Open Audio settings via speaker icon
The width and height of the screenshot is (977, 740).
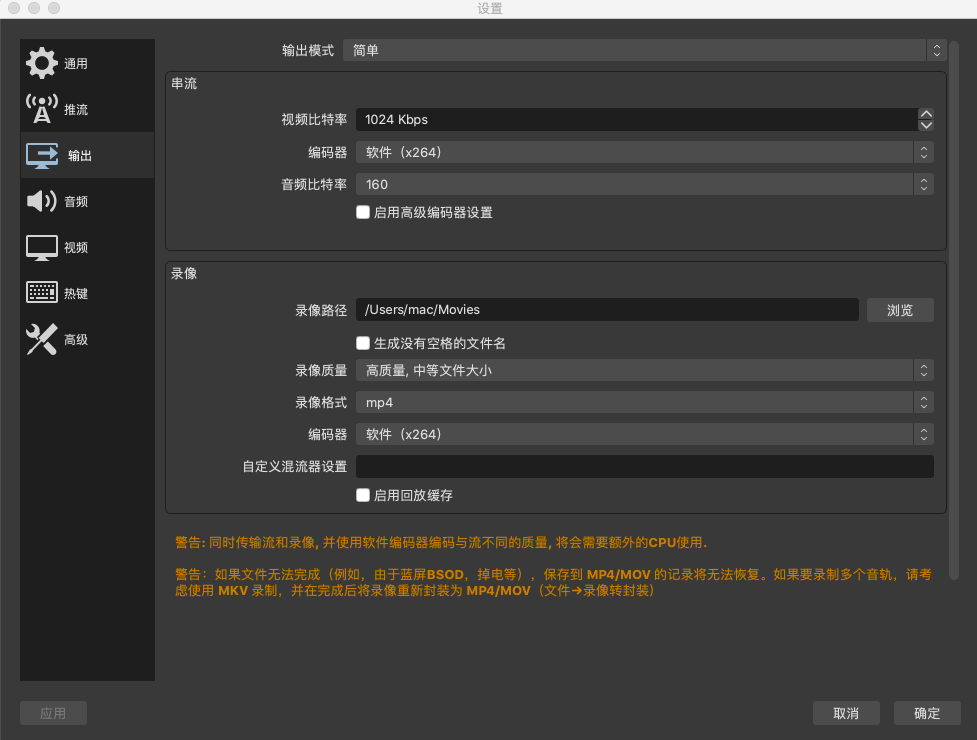click(42, 201)
